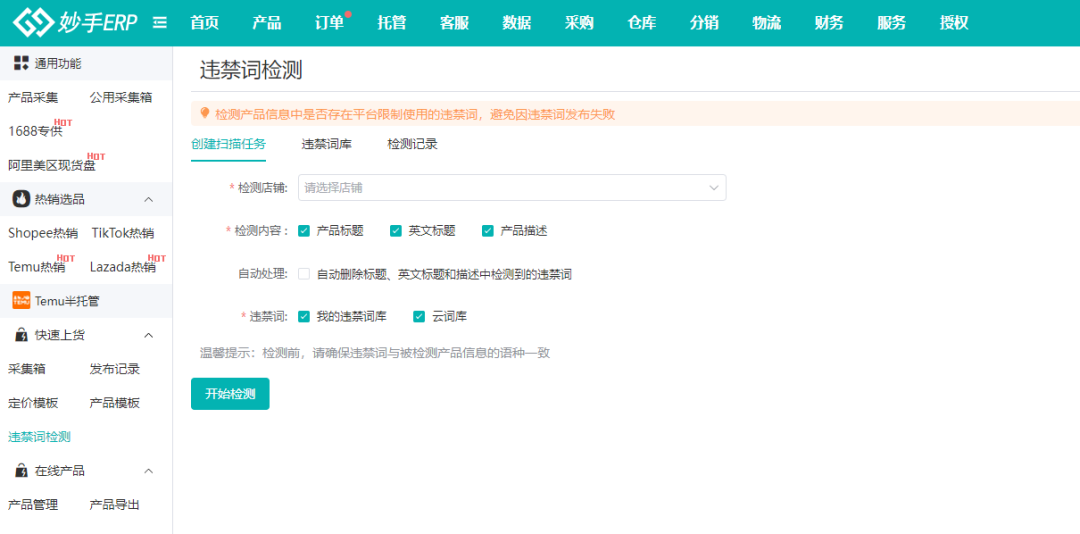Enable 自动删除标题 auto-processing checkbox
The width and height of the screenshot is (1080, 534).
point(304,274)
